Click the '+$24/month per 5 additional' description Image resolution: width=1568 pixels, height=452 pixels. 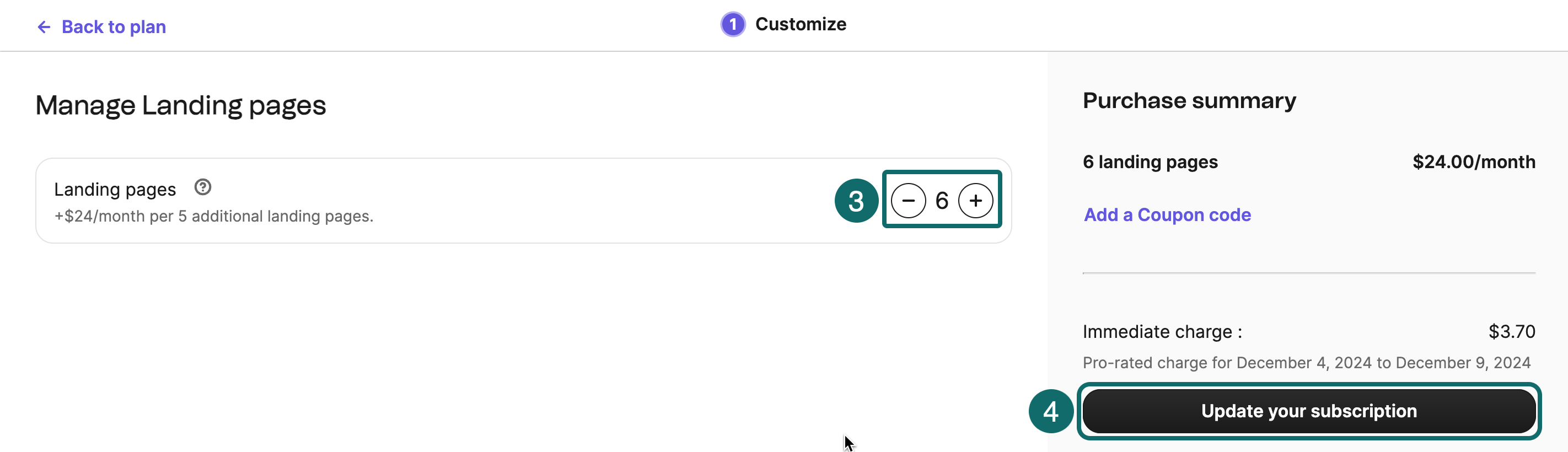click(x=214, y=216)
